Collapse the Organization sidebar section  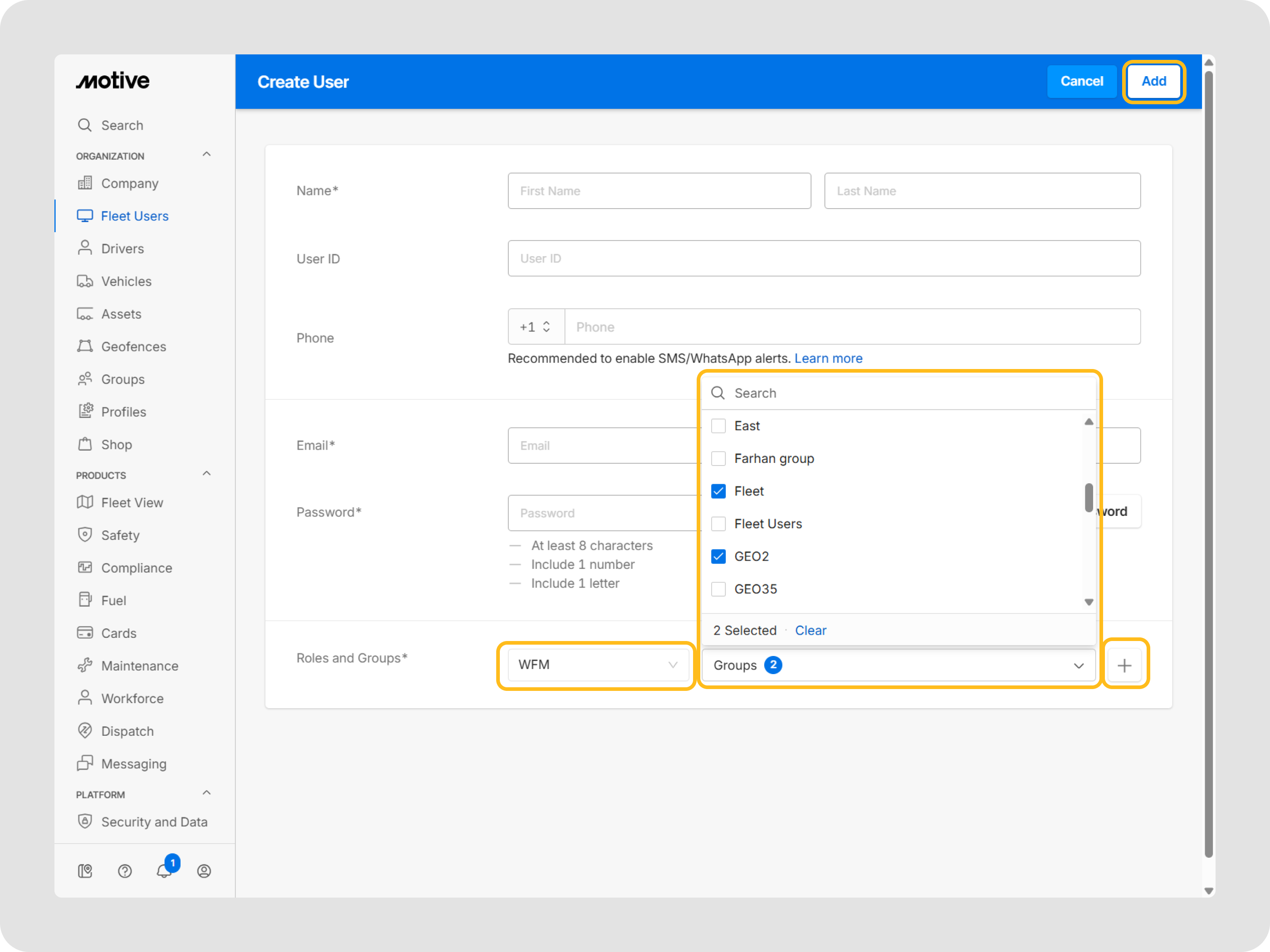(207, 155)
